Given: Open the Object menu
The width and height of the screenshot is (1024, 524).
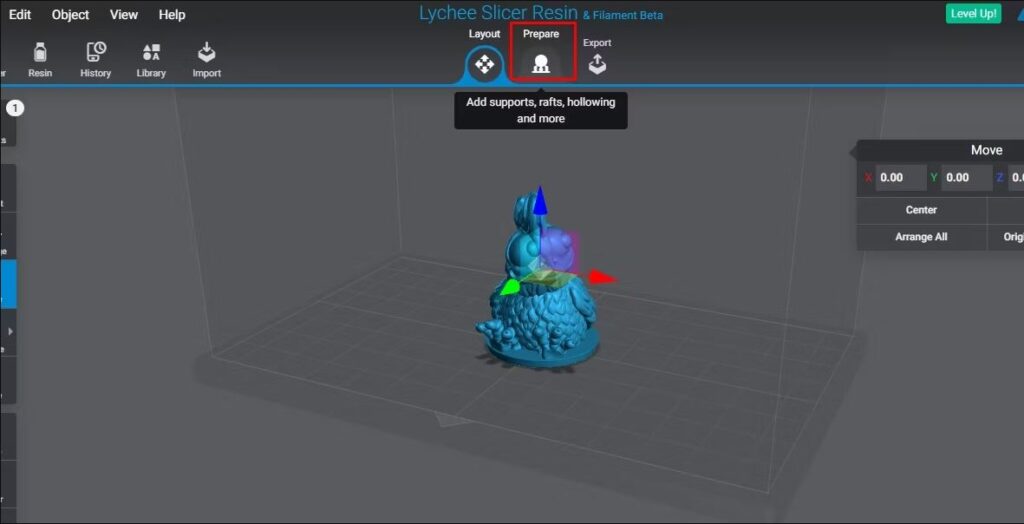Looking at the screenshot, I should (71, 14).
